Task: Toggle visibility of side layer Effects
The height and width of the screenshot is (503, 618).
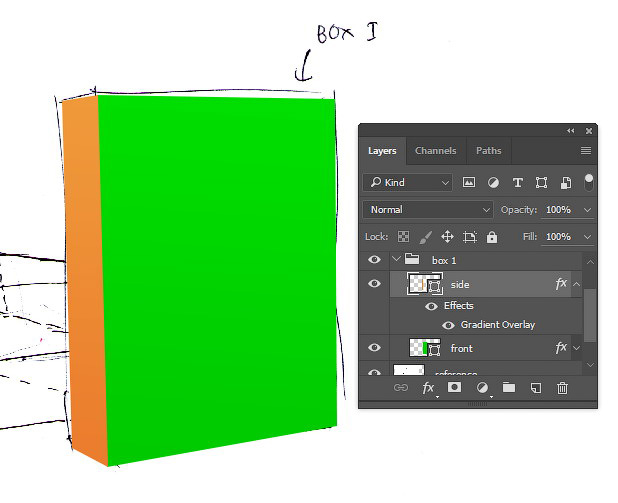Action: [432, 306]
